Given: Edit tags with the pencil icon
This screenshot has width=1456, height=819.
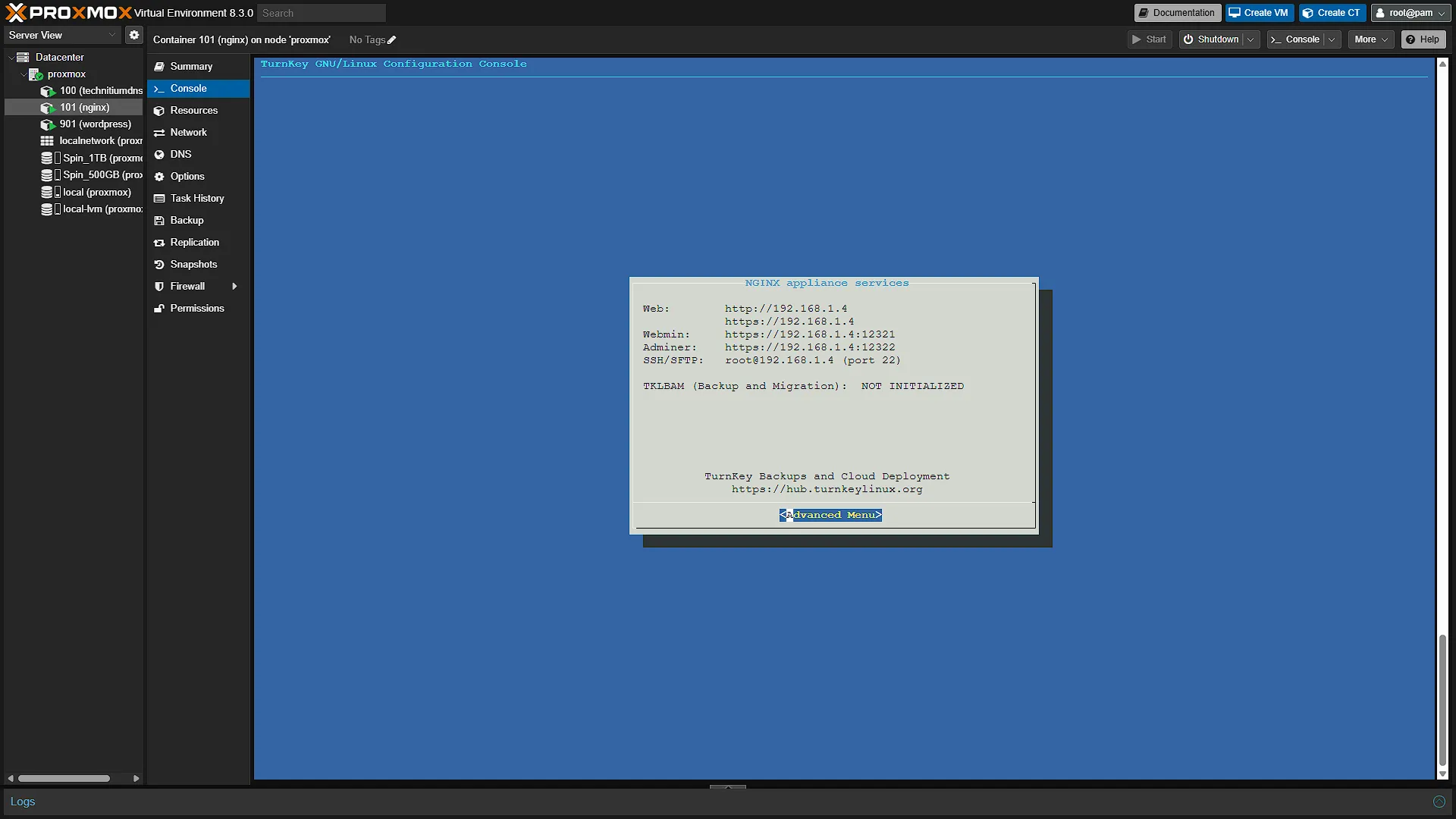Looking at the screenshot, I should point(392,40).
